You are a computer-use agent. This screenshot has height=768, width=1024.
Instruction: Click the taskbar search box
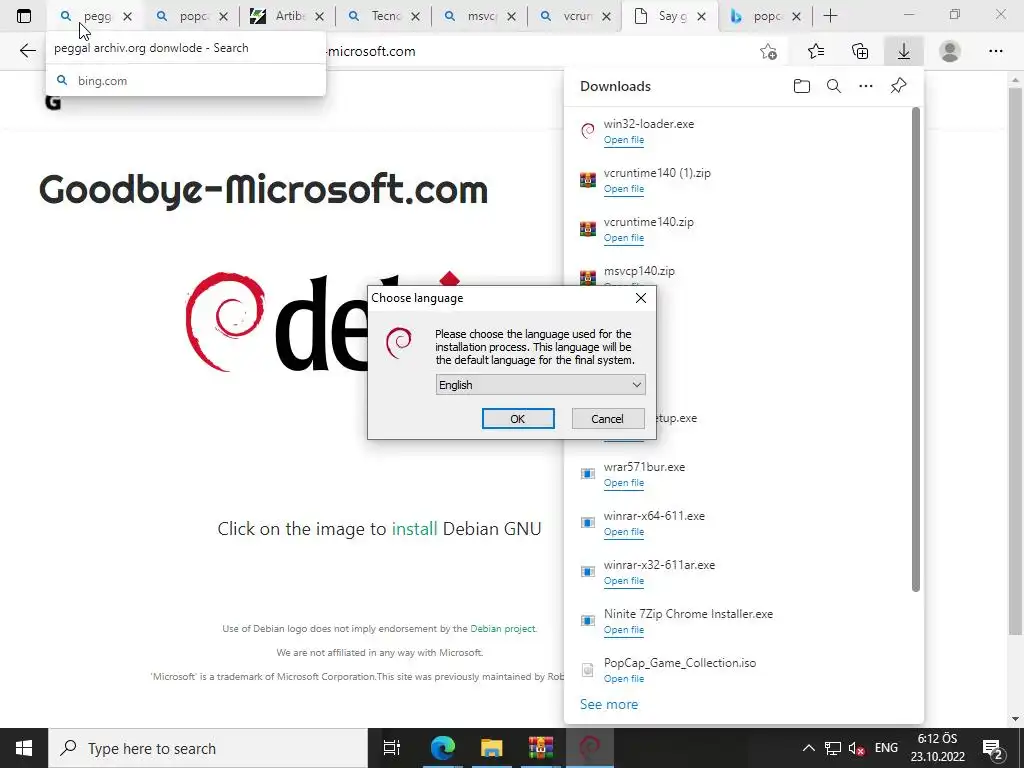[208, 748]
